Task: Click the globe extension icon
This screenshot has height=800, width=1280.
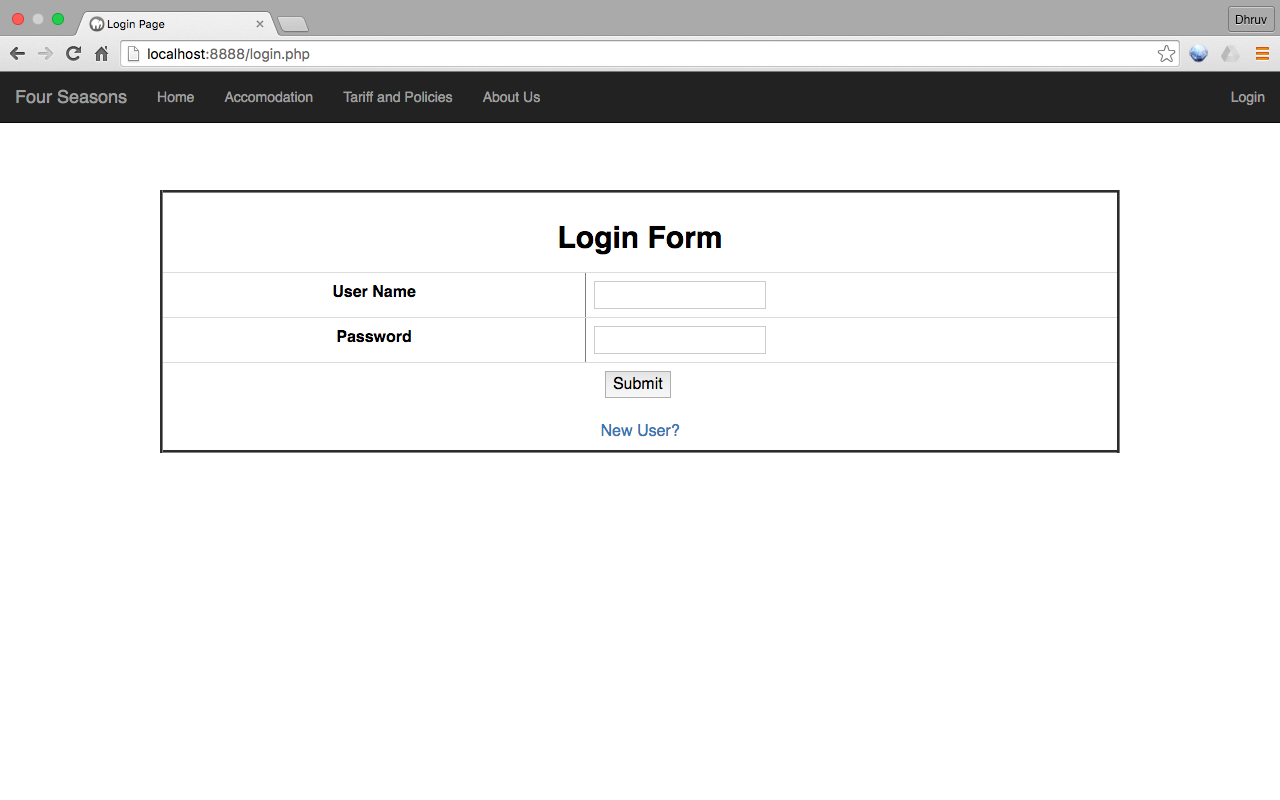Action: coord(1198,54)
